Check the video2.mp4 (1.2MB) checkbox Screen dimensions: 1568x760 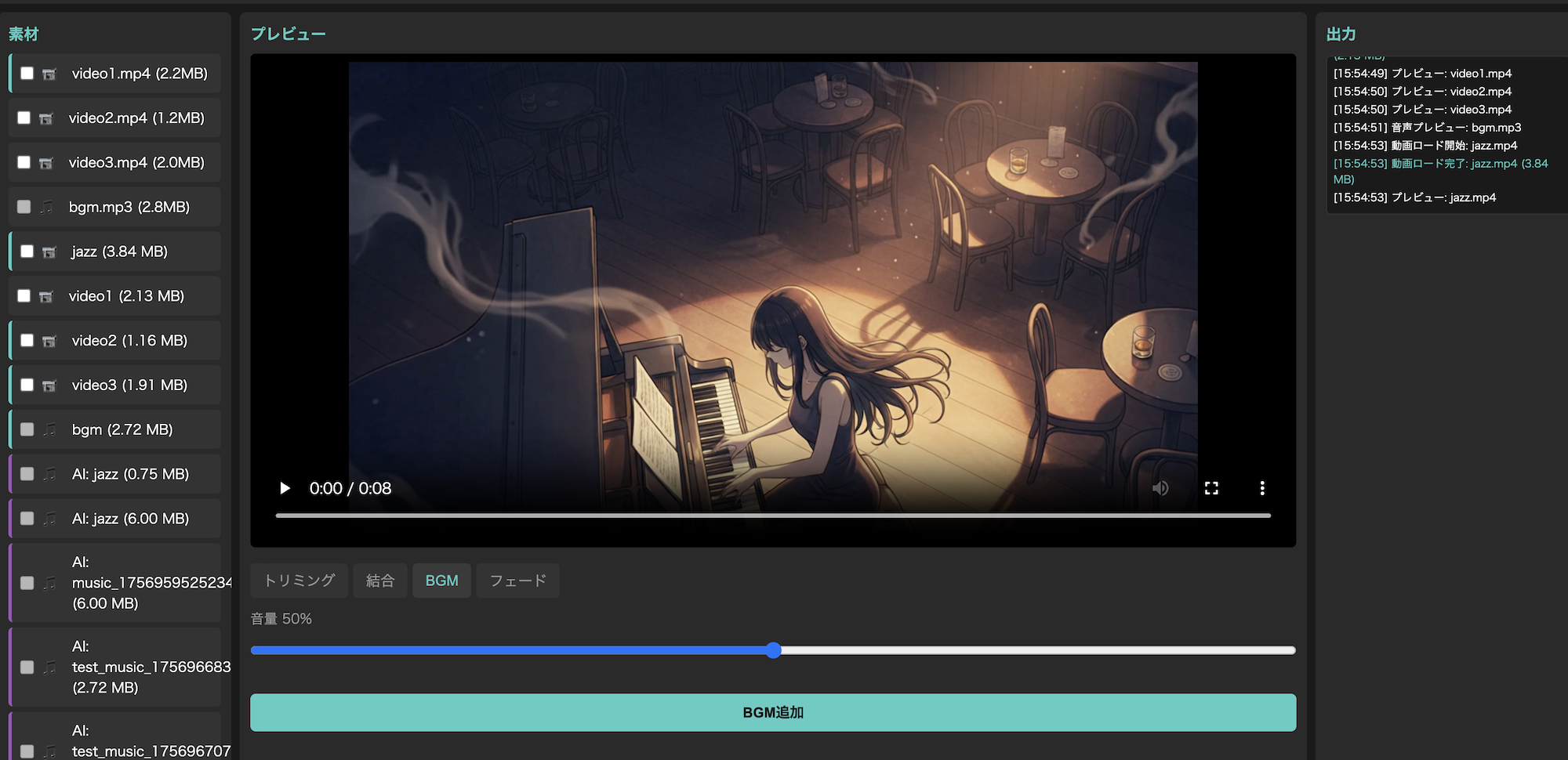[24, 118]
